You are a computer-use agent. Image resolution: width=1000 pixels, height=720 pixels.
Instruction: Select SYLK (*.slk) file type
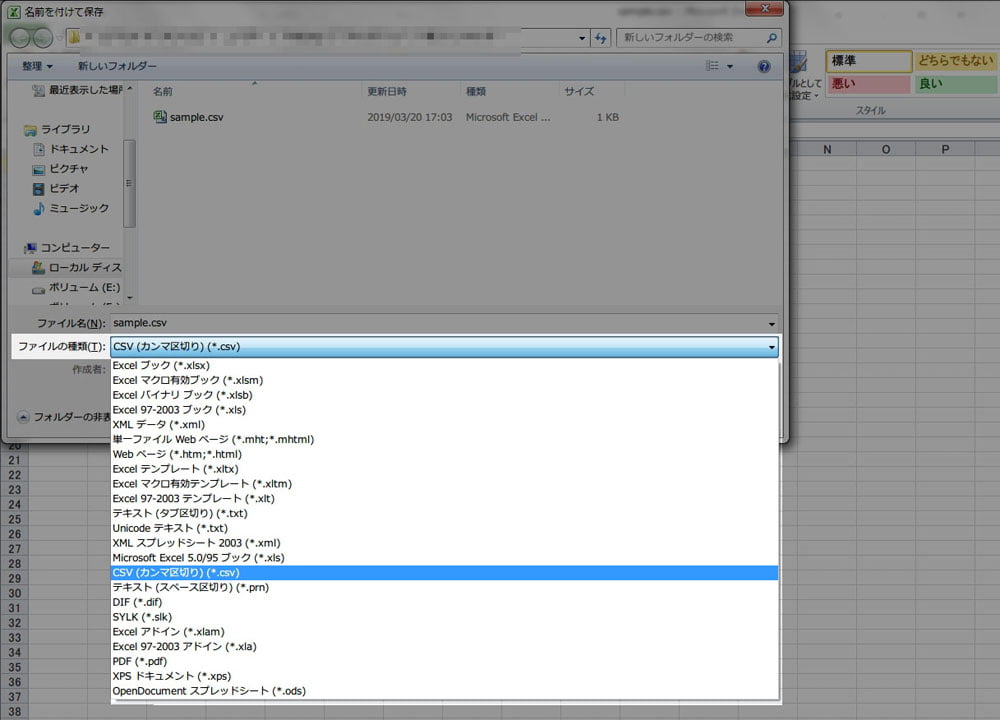[445, 617]
